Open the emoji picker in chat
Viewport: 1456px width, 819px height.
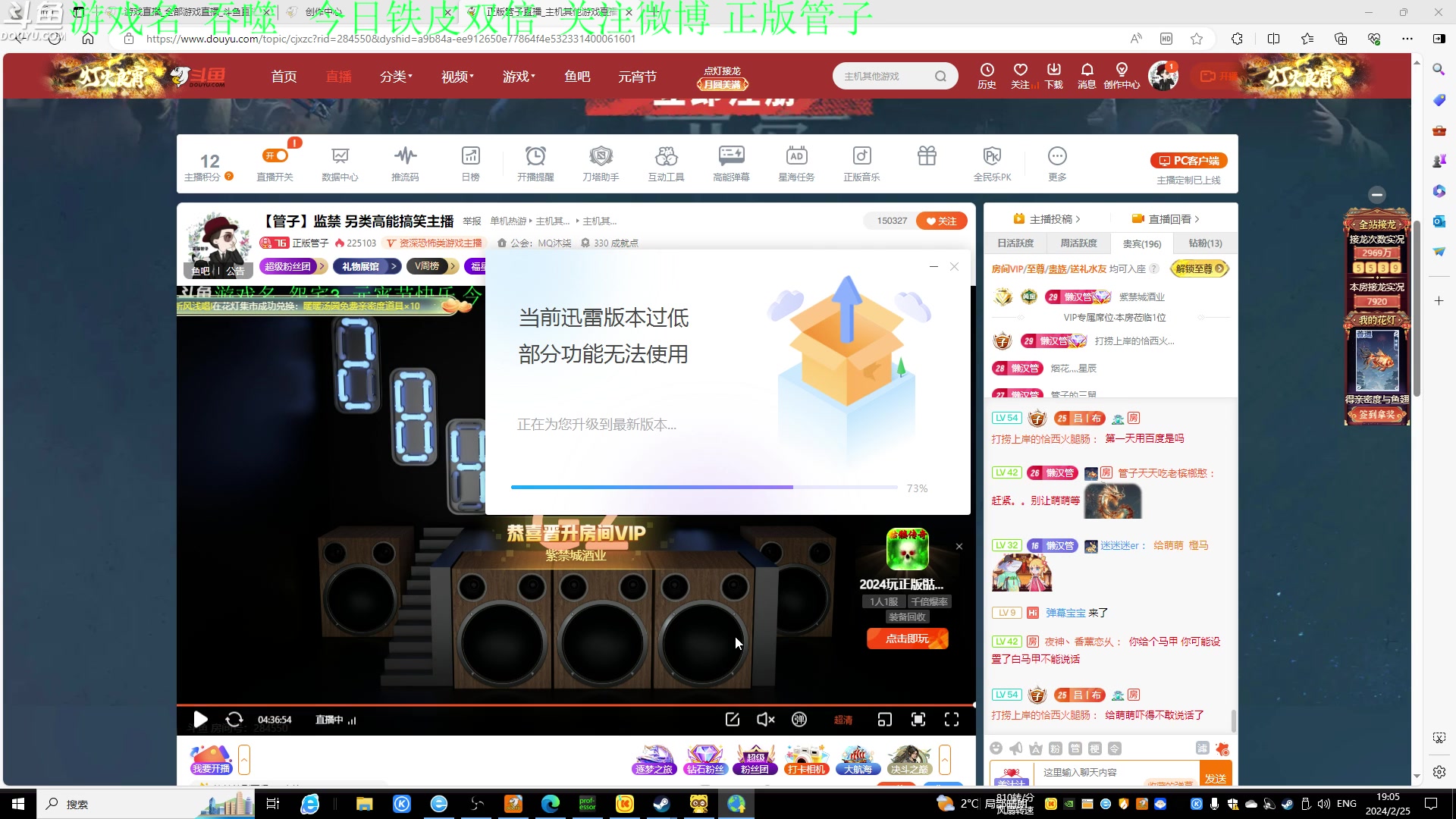coord(996,748)
